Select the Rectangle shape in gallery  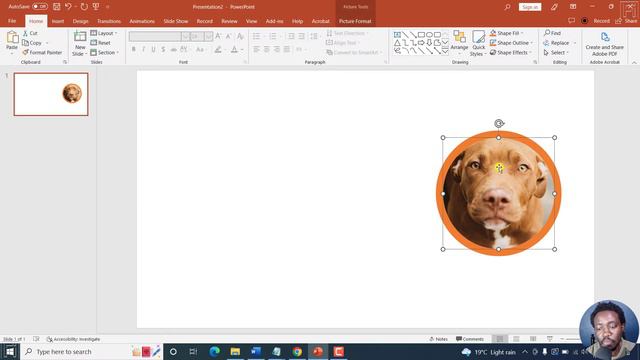(421, 35)
